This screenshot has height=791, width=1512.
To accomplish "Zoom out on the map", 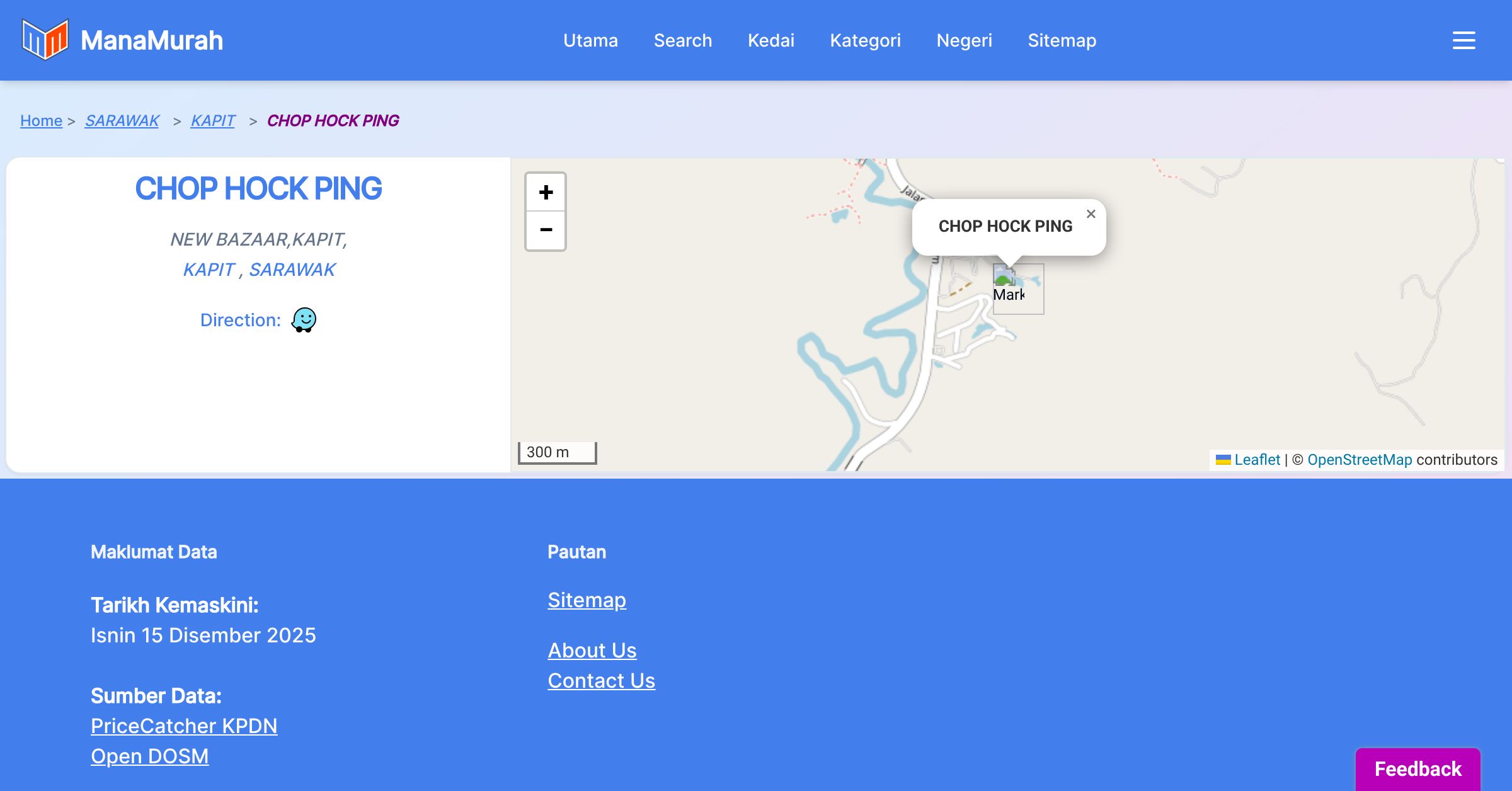I will [546, 230].
